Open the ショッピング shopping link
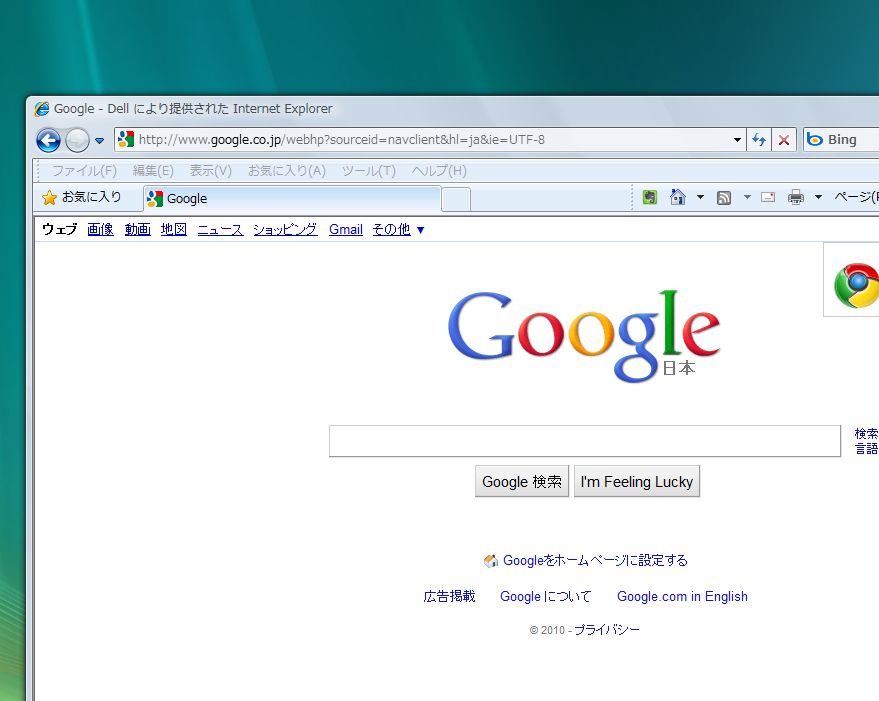This screenshot has height=701, width=879. coord(285,229)
